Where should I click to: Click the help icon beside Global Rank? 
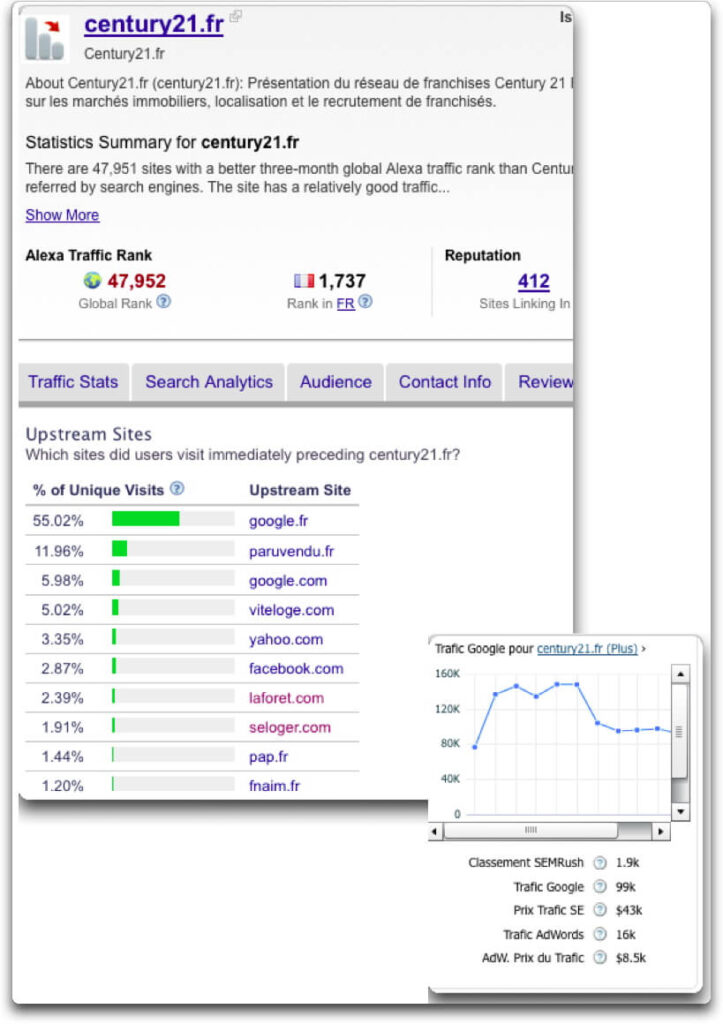[164, 302]
